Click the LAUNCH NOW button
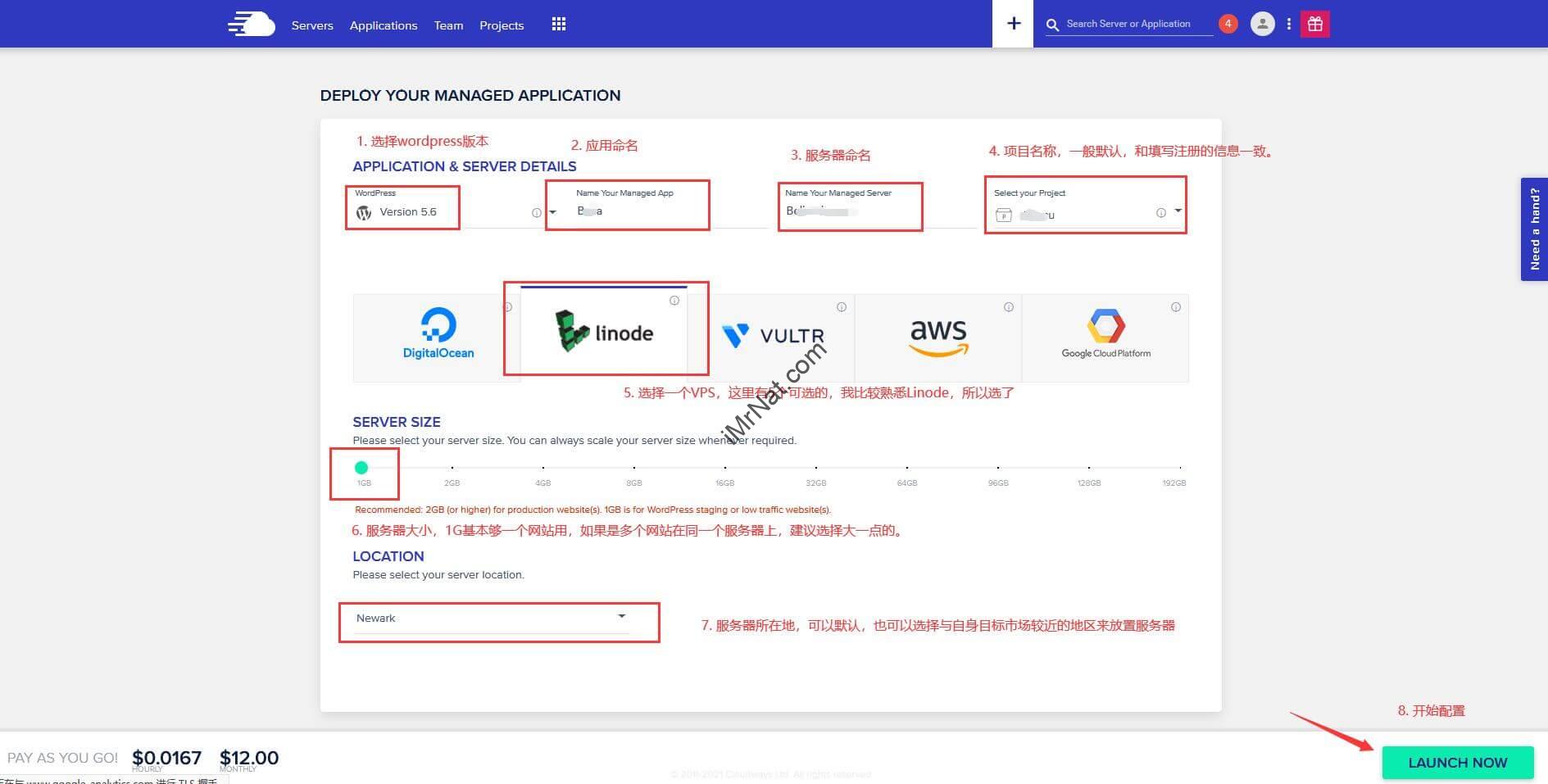1548x784 pixels. (x=1457, y=763)
